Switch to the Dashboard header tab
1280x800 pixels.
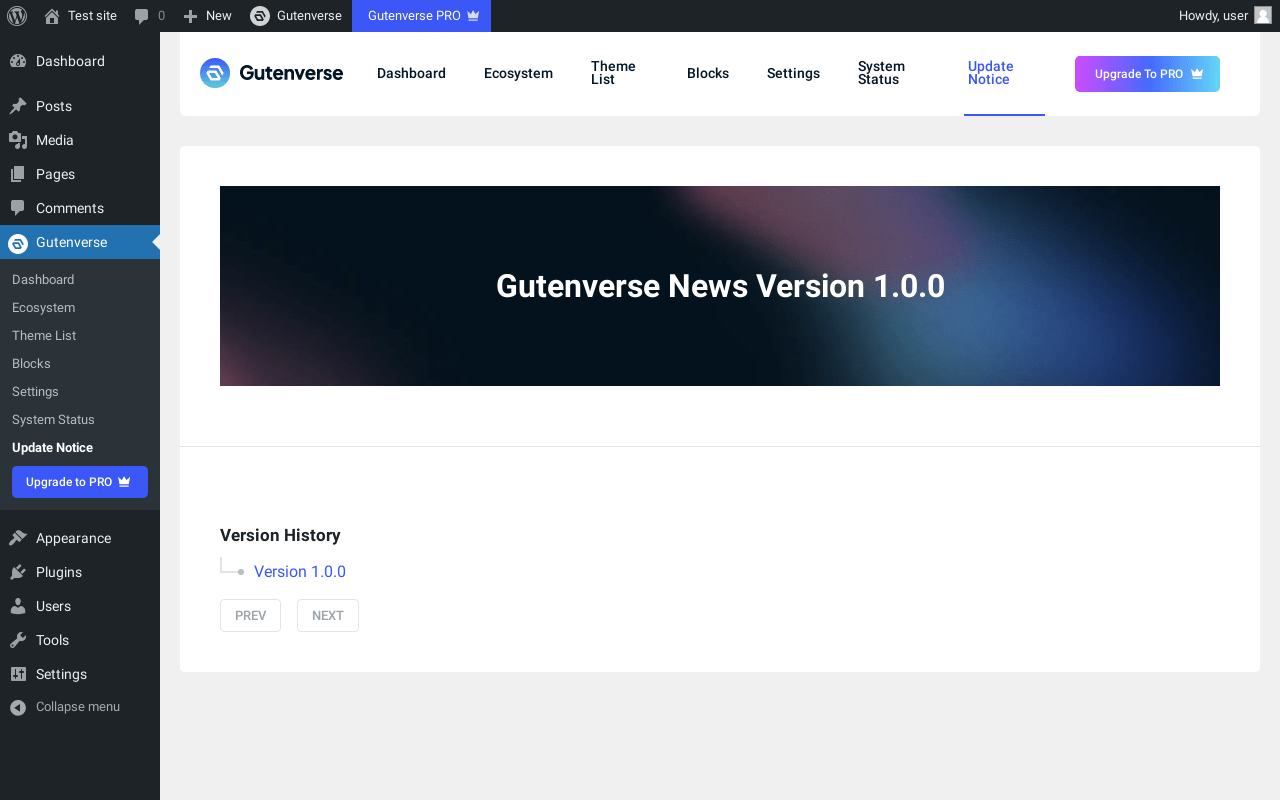[411, 73]
